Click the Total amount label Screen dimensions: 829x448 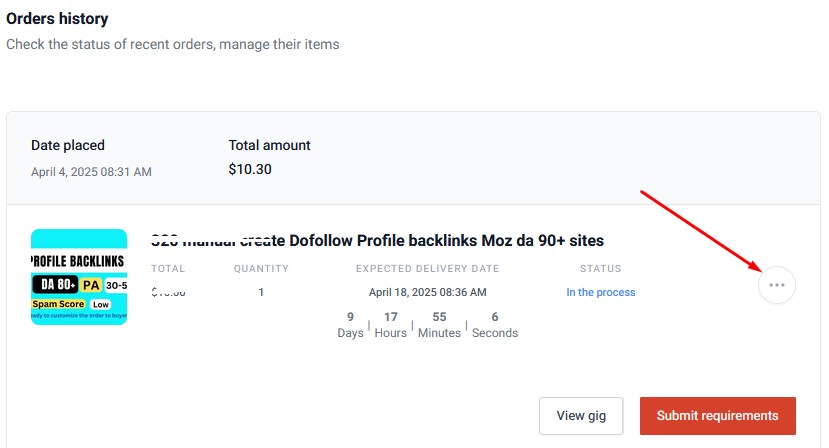click(270, 145)
